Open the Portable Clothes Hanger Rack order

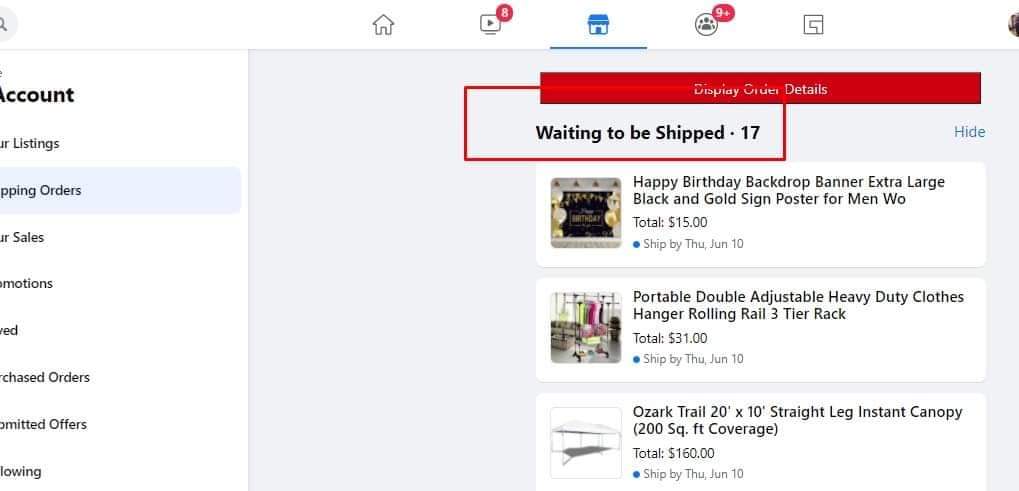click(x=798, y=305)
